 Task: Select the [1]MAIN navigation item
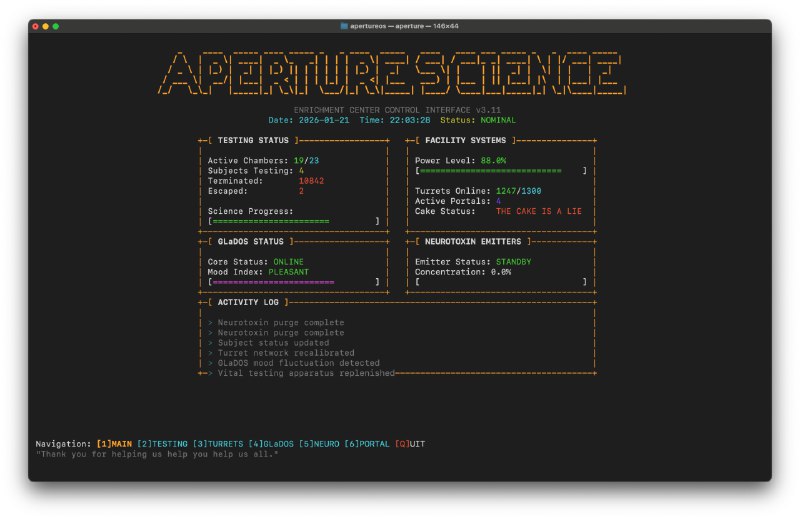[x=114, y=443]
